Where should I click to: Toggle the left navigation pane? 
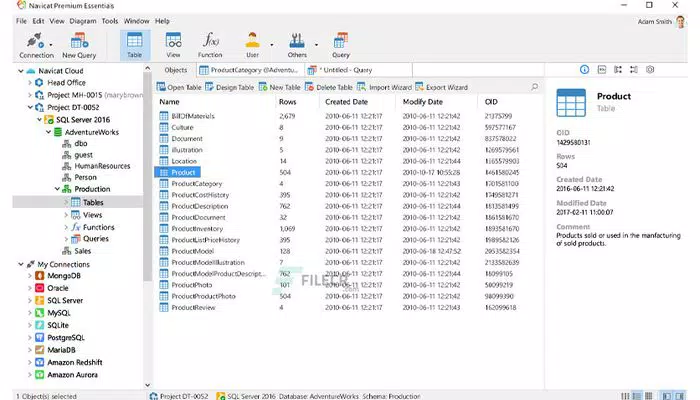click(x=667, y=396)
